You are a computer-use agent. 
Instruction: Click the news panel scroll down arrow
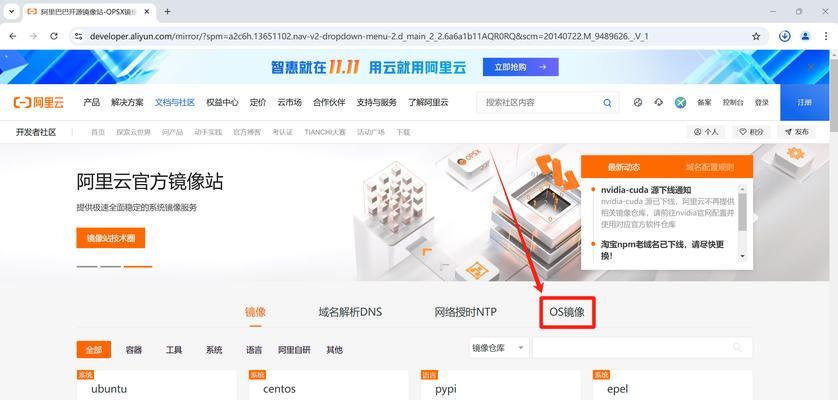(742, 257)
